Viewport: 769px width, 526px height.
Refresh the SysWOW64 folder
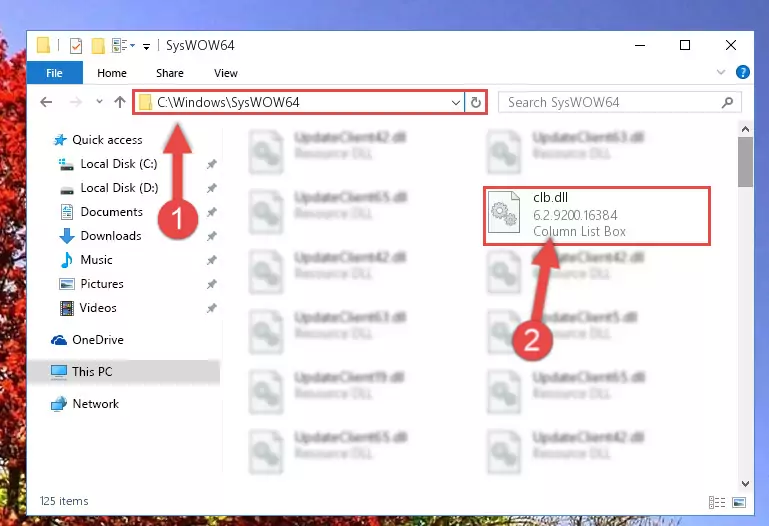476,102
